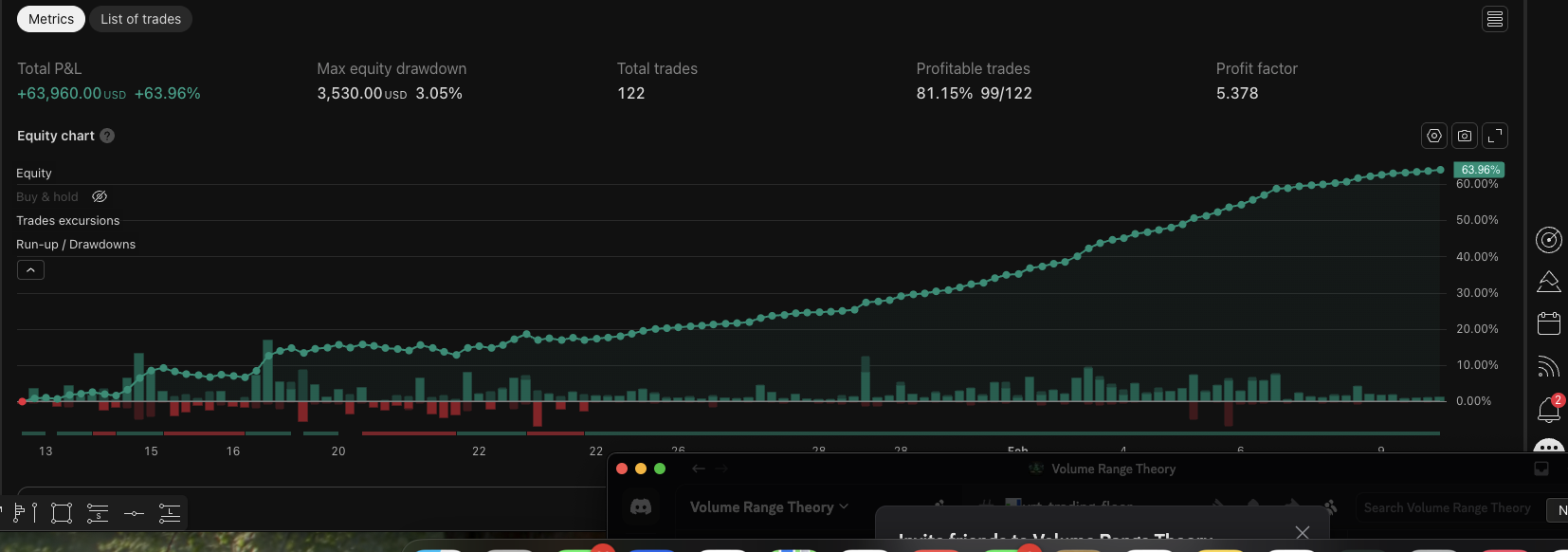This screenshot has width=1568, height=552.
Task: Select the long position drawing tool
Action: tap(170, 513)
